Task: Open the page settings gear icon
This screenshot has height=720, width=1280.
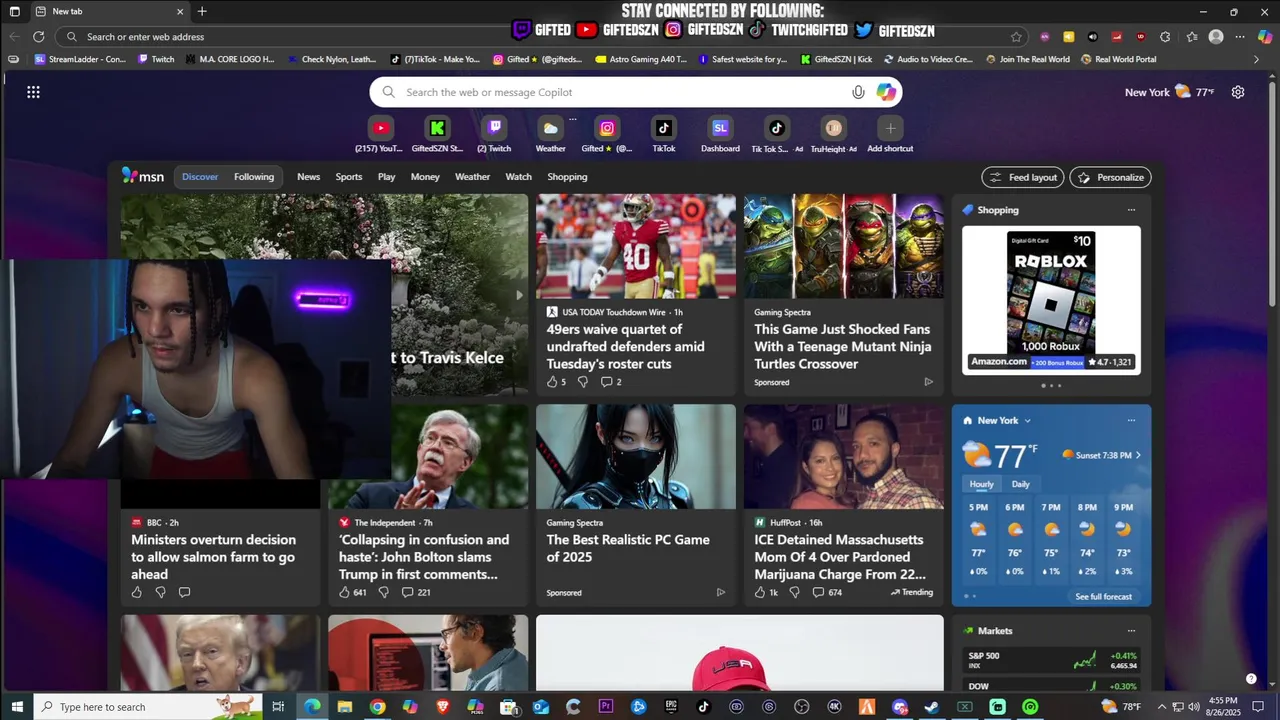Action: coord(1238,92)
